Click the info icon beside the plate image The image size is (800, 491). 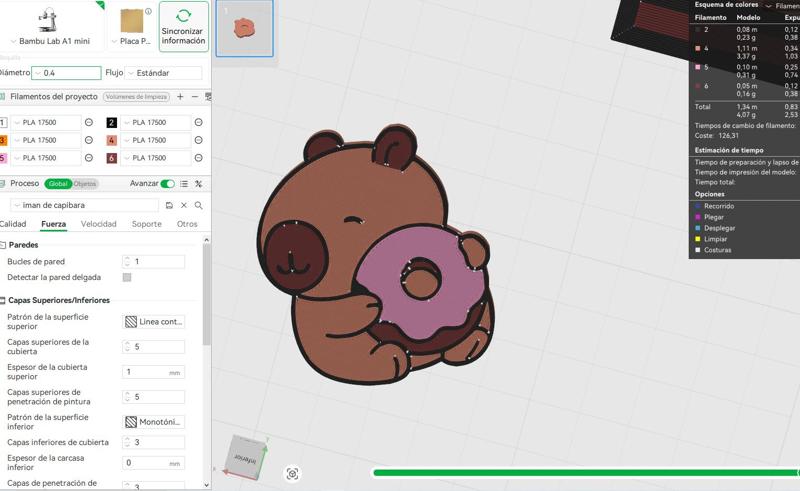pyautogui.click(x=148, y=11)
